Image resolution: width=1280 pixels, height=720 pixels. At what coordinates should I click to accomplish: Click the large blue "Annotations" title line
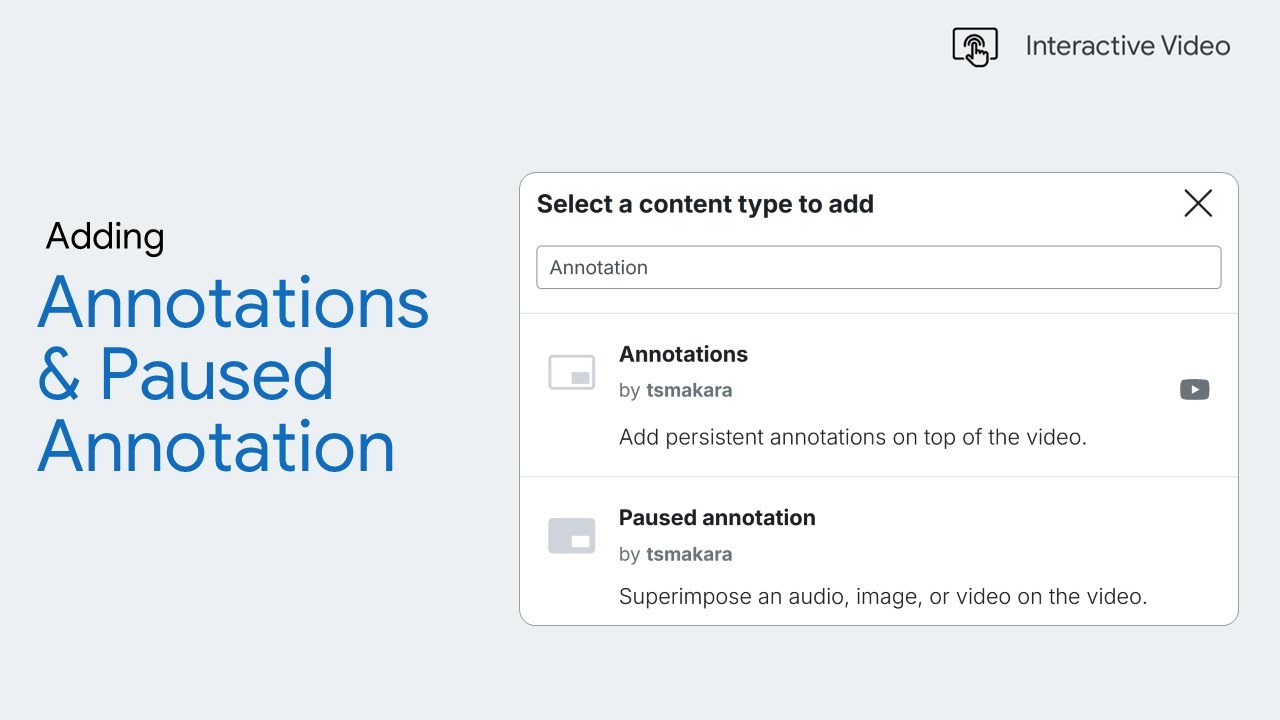click(x=233, y=303)
